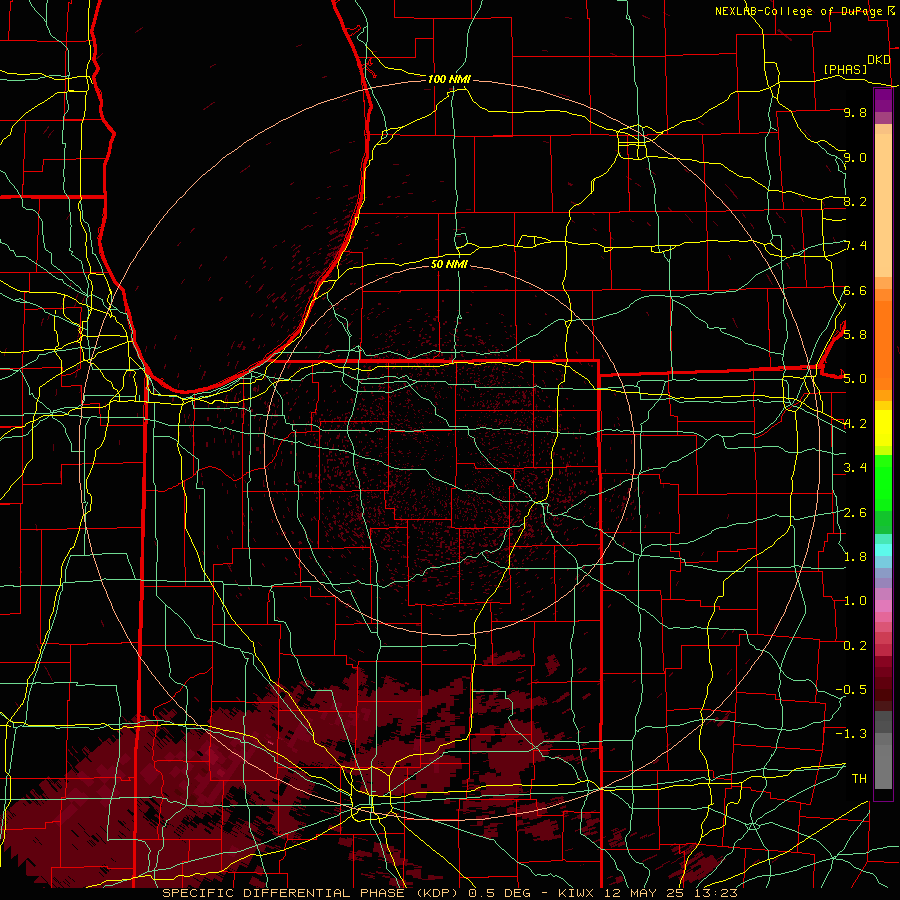900x900 pixels.
Task: Click the 50 NMI range ring label
Action: (449, 264)
